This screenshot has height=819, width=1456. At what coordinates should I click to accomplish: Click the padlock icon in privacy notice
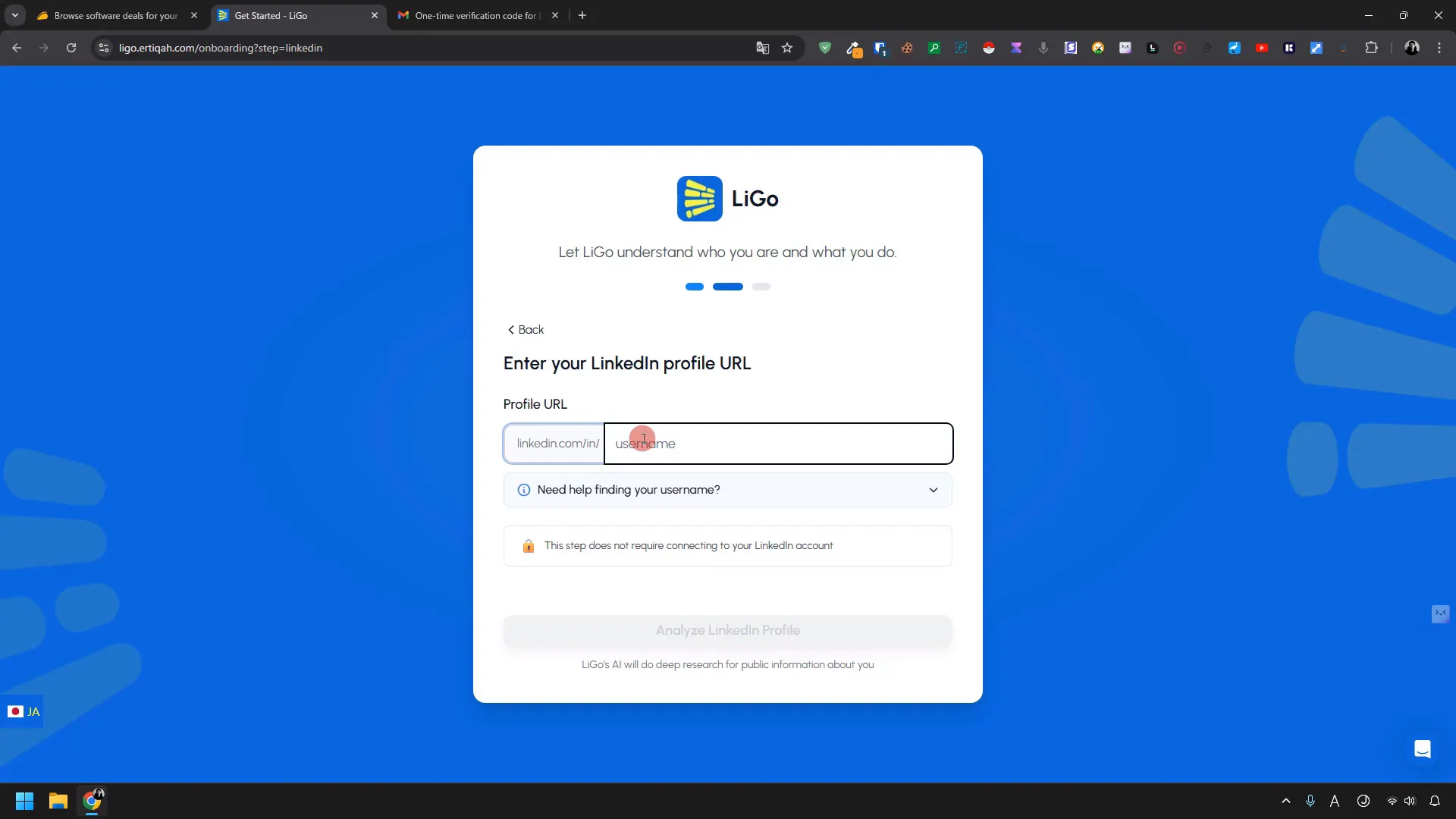[529, 546]
